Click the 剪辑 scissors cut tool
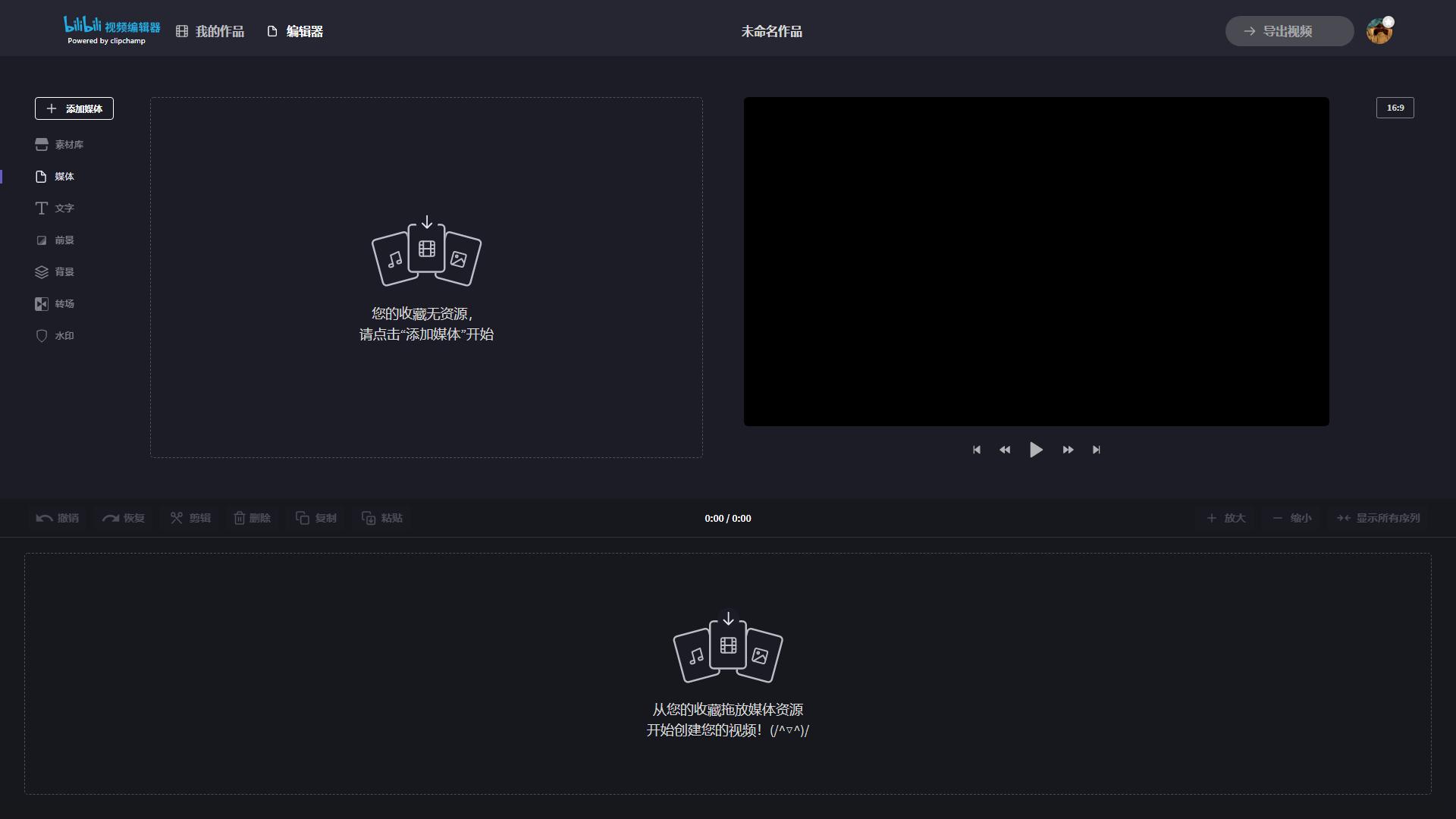Image resolution: width=1456 pixels, height=819 pixels. click(190, 519)
